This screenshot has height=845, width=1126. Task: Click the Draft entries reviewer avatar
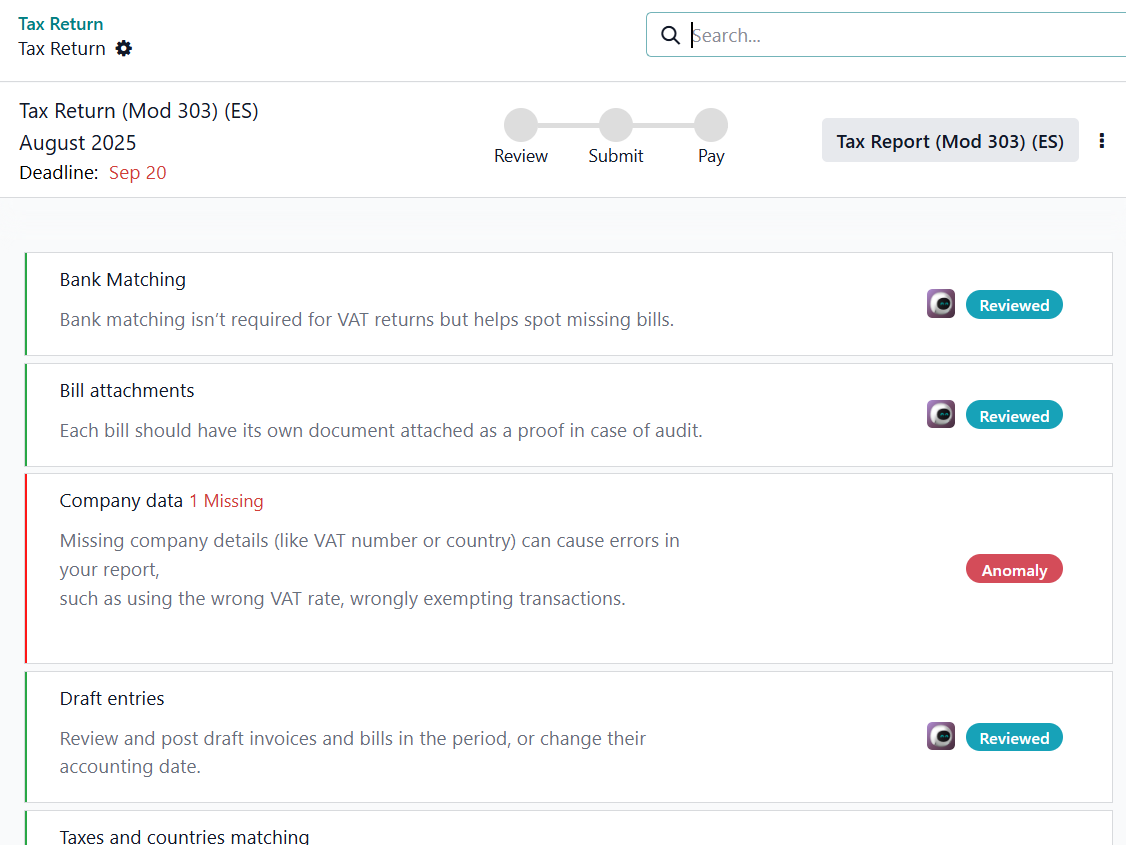[x=940, y=737]
